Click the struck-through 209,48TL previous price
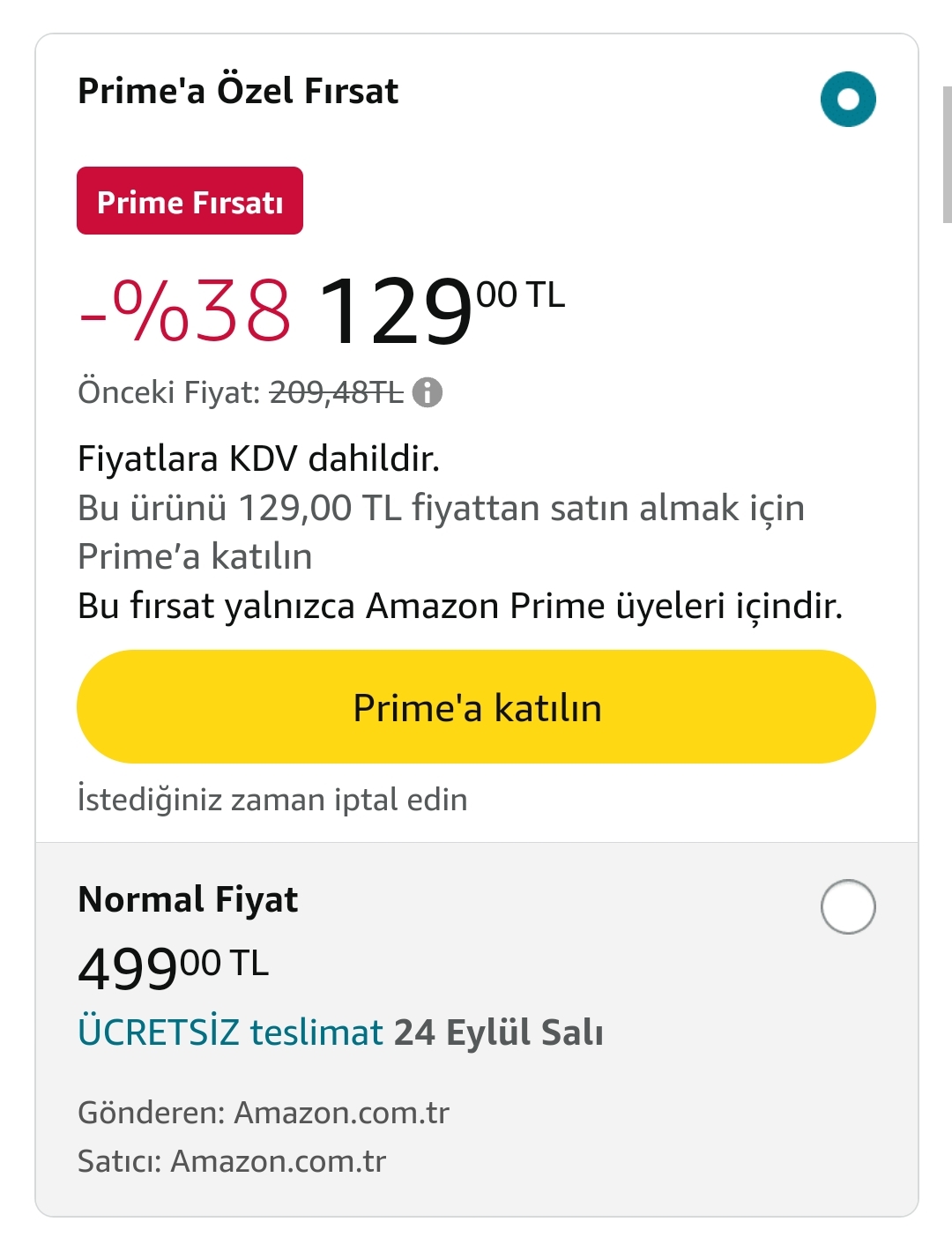Viewport: 952px width, 1237px height. [336, 391]
